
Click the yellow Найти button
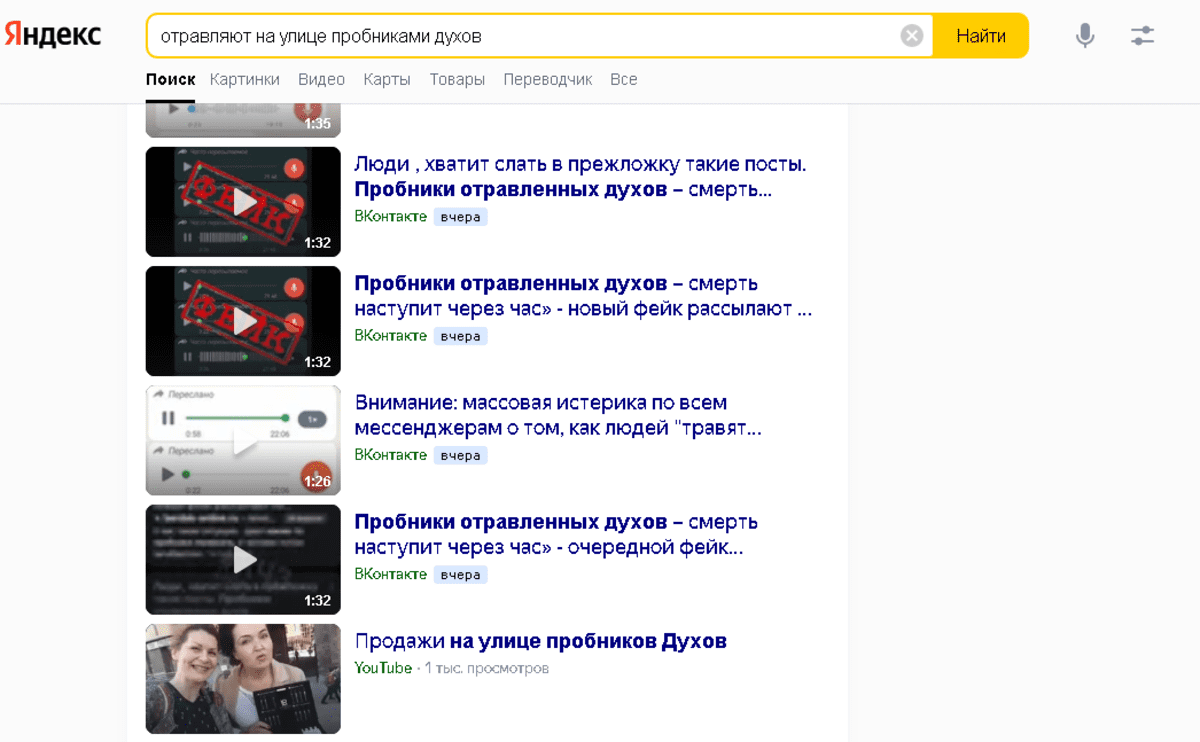tap(981, 36)
